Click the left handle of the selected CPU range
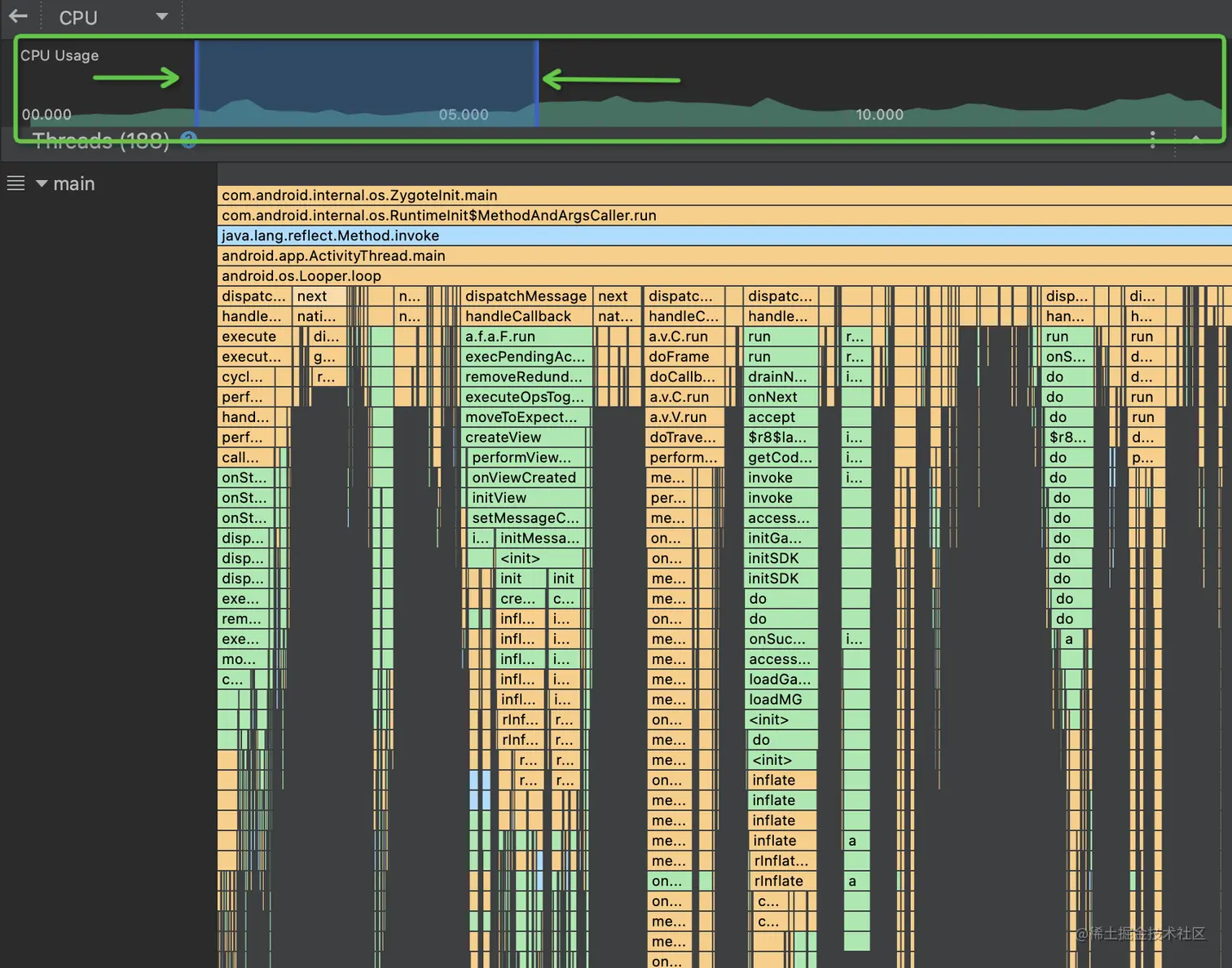The width and height of the screenshot is (1232, 968). (x=196, y=83)
